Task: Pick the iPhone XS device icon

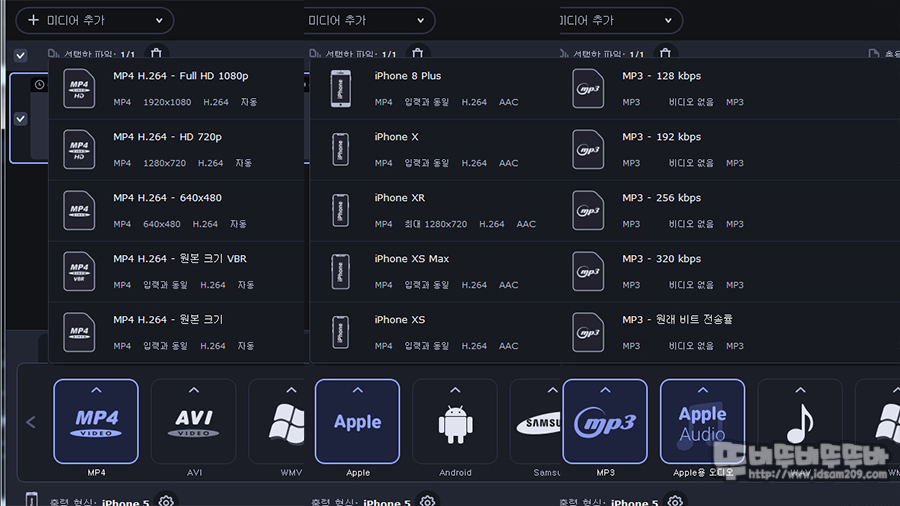Action: point(340,332)
